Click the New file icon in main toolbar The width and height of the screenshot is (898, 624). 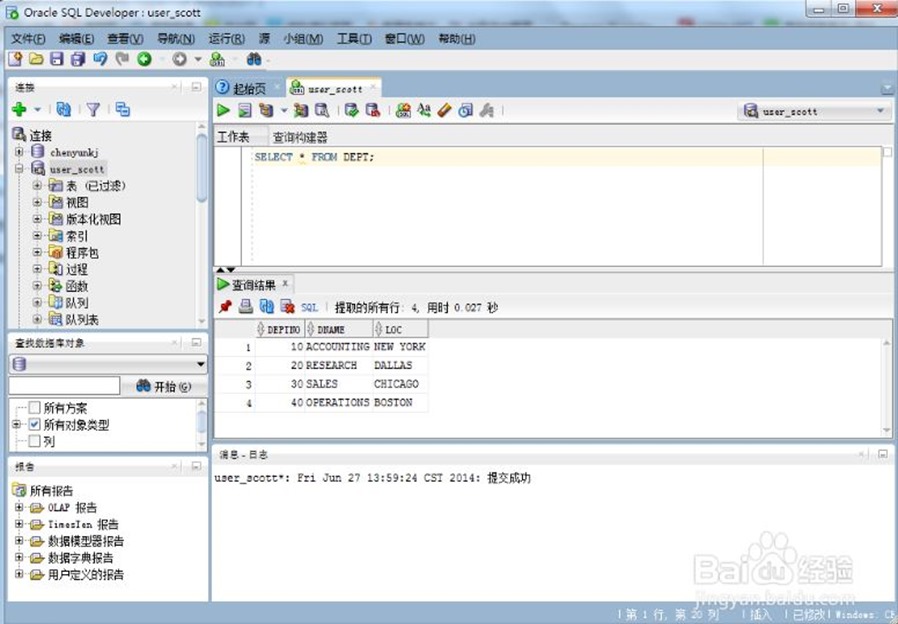coord(15,58)
